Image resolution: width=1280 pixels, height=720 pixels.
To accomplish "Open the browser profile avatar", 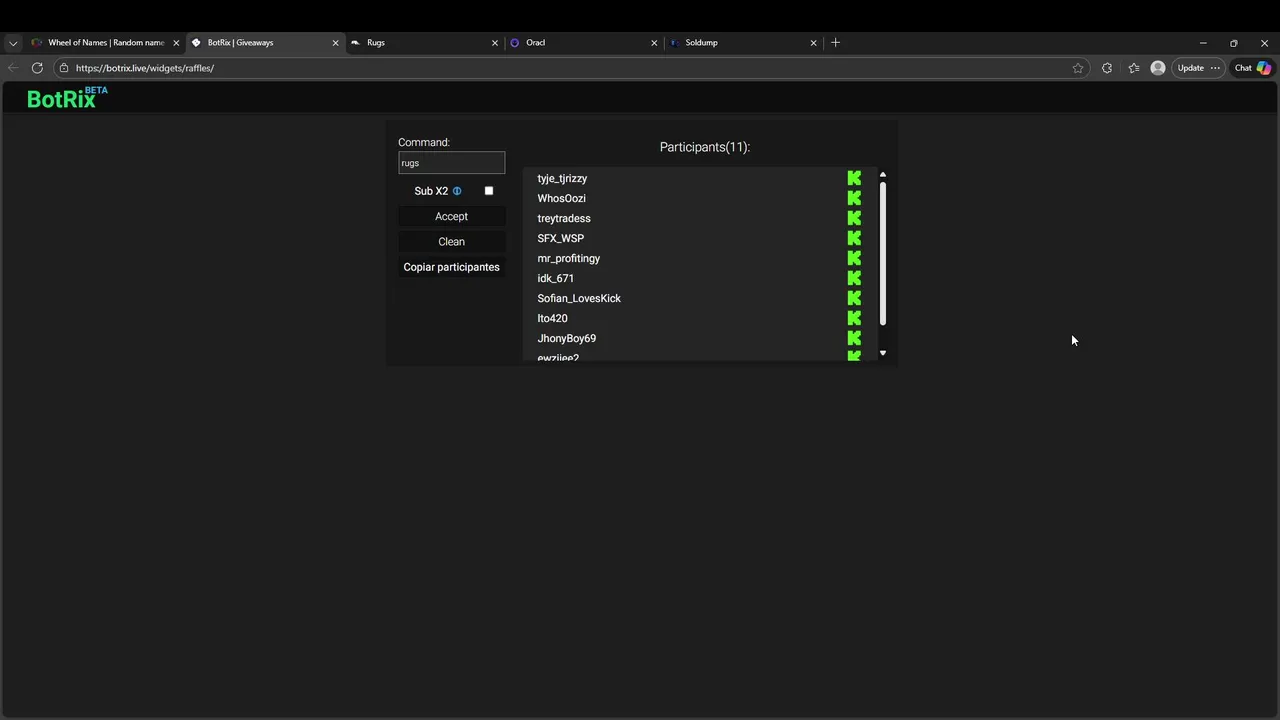I will pos(1158,68).
